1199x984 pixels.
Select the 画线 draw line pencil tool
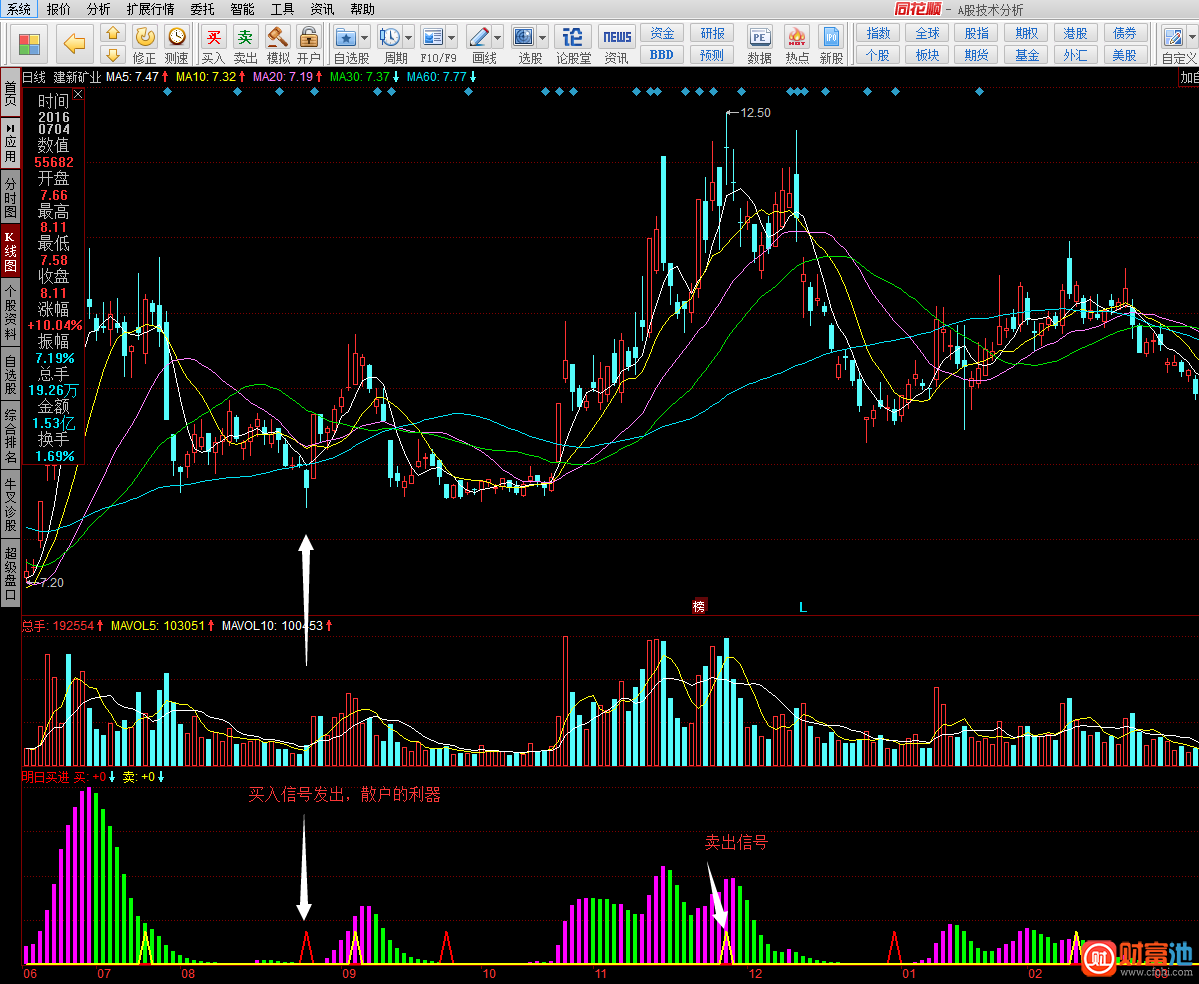point(479,37)
